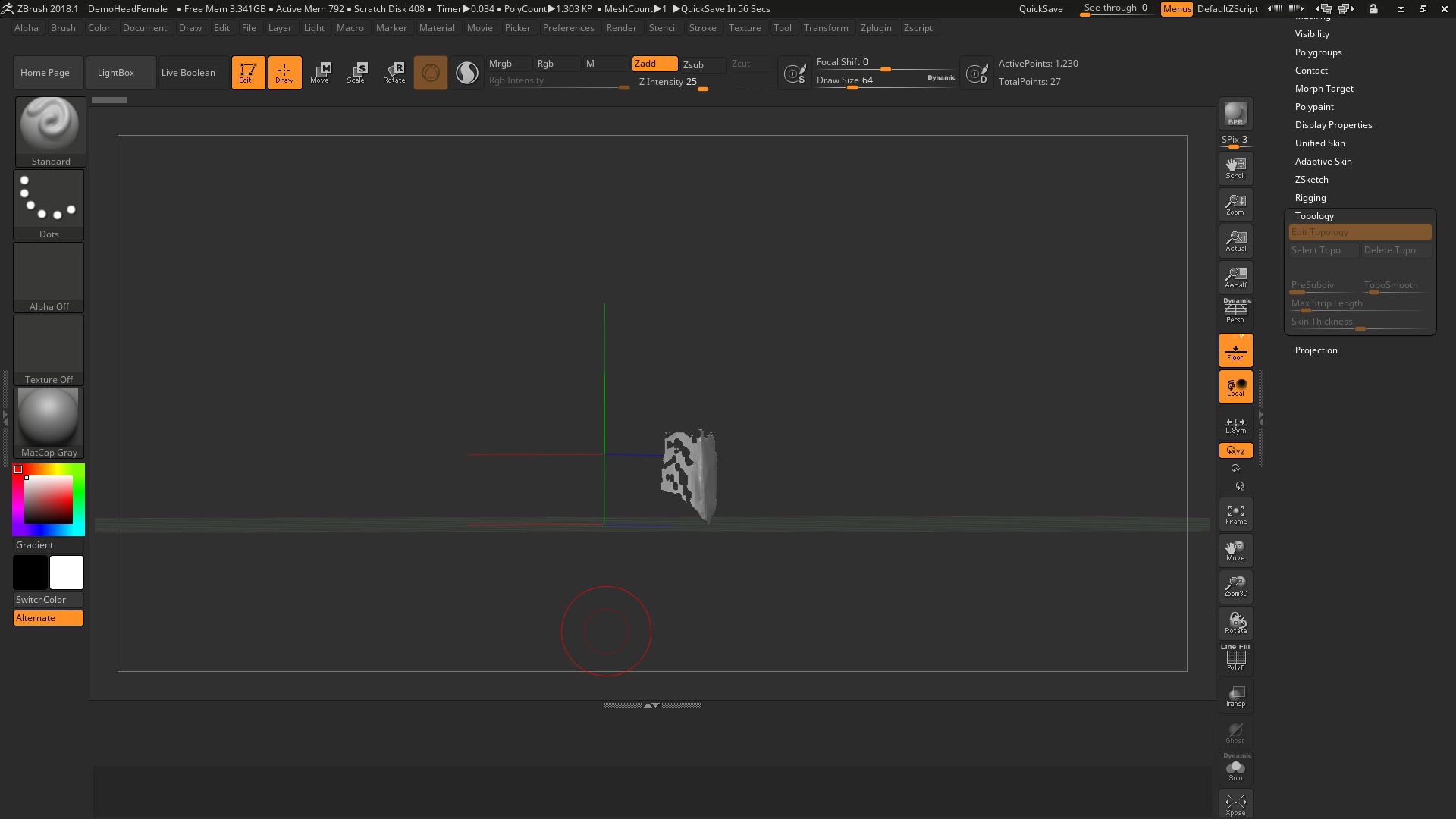
Task: Toggle L.Sym local symmetry
Action: pos(1235,425)
